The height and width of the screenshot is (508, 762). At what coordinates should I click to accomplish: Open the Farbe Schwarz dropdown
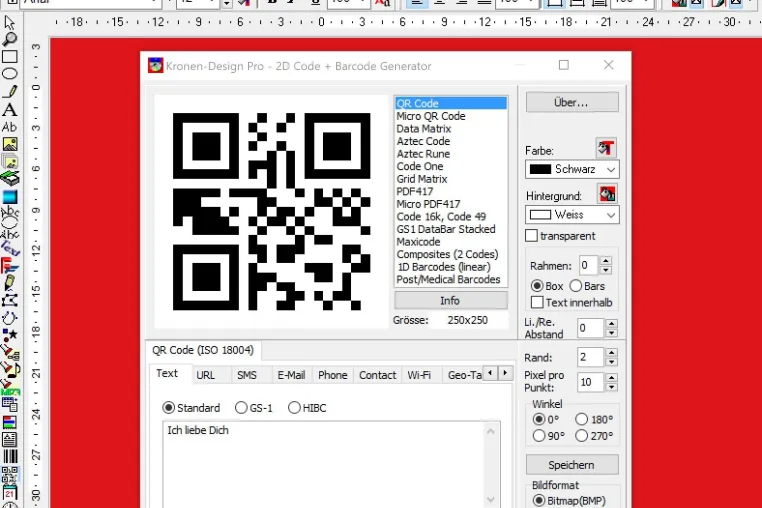572,169
